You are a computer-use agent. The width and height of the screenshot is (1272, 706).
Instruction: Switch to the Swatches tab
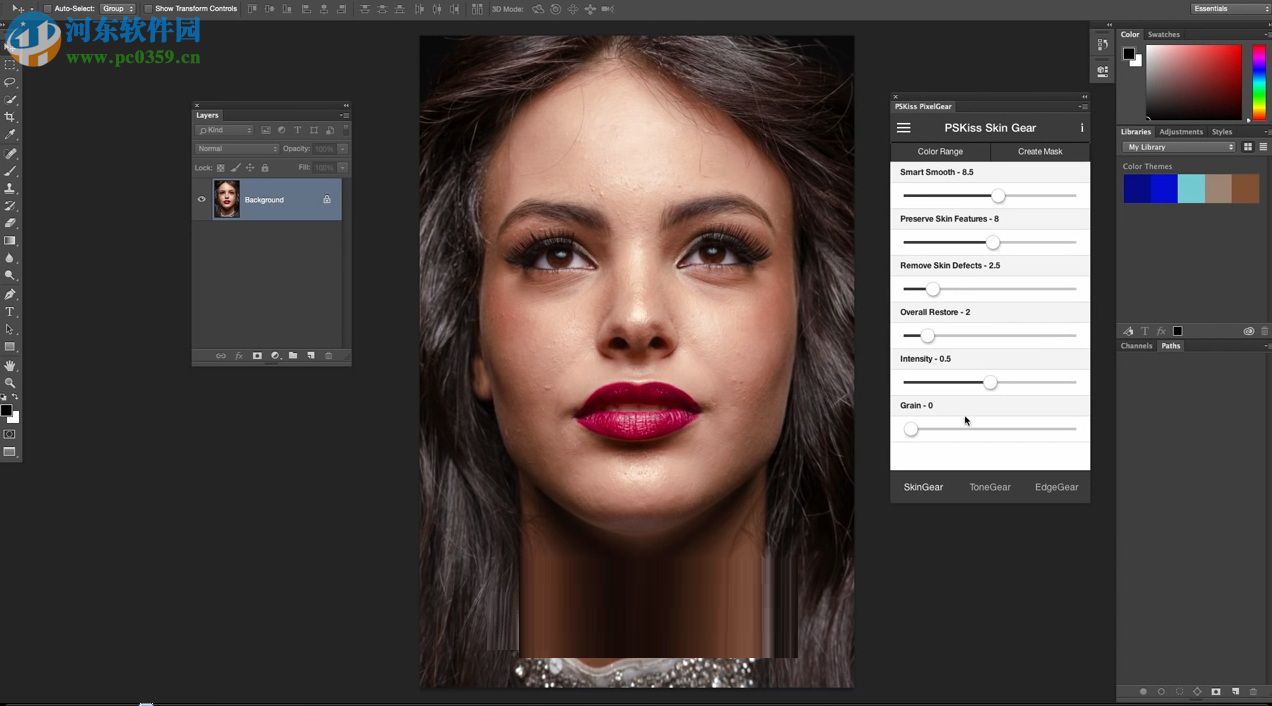pyautogui.click(x=1164, y=34)
